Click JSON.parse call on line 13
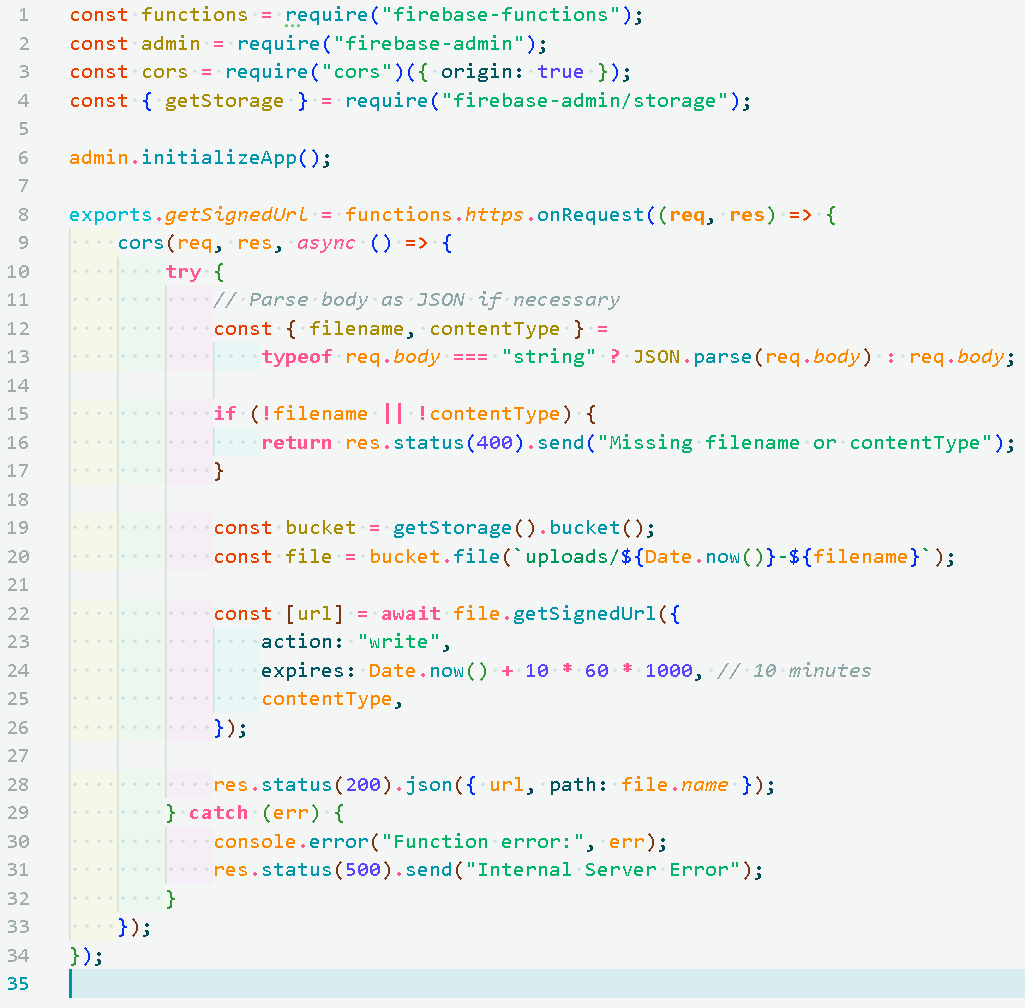This screenshot has width=1025, height=1008. click(x=752, y=357)
